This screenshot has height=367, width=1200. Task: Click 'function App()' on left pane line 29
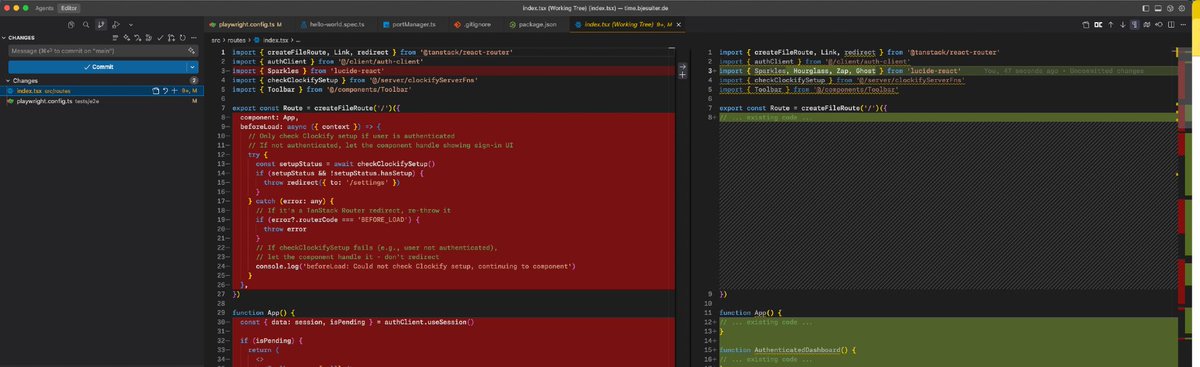click(264, 312)
